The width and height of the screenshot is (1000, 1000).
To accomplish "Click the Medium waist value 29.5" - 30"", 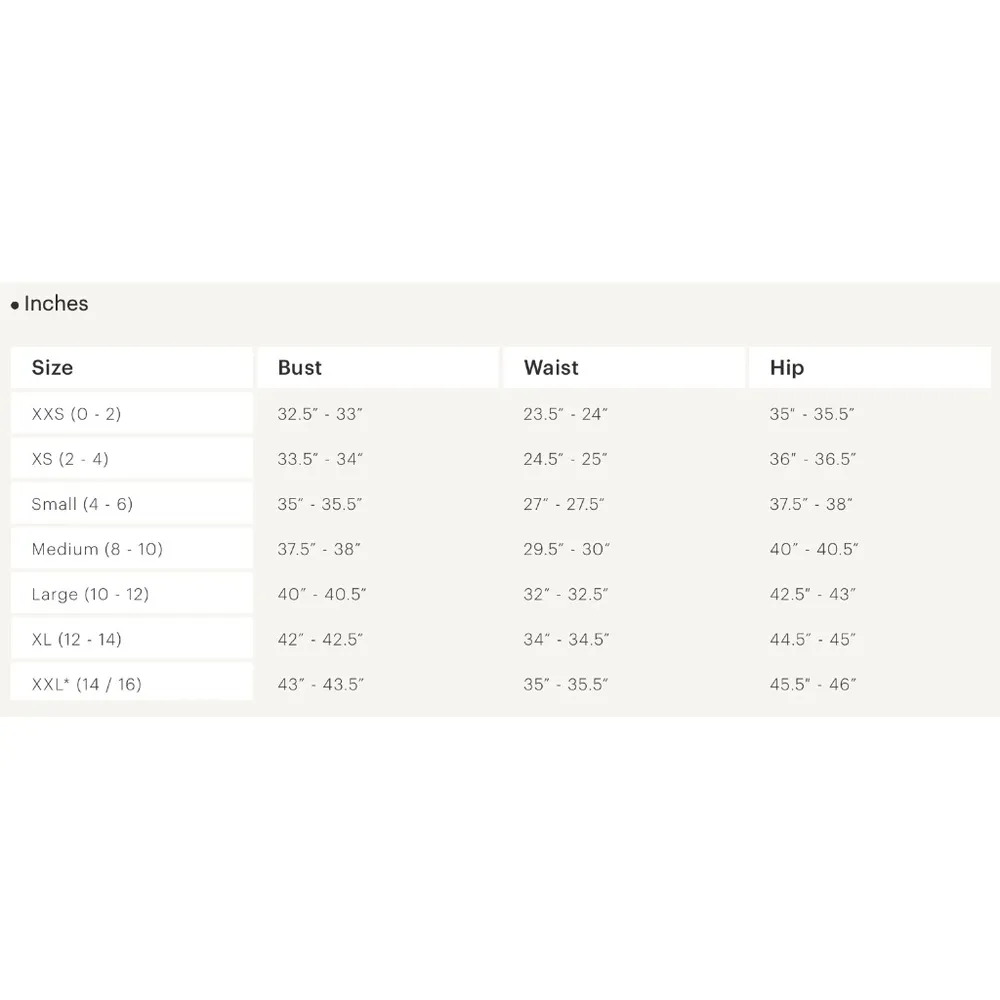I will (x=566, y=549).
